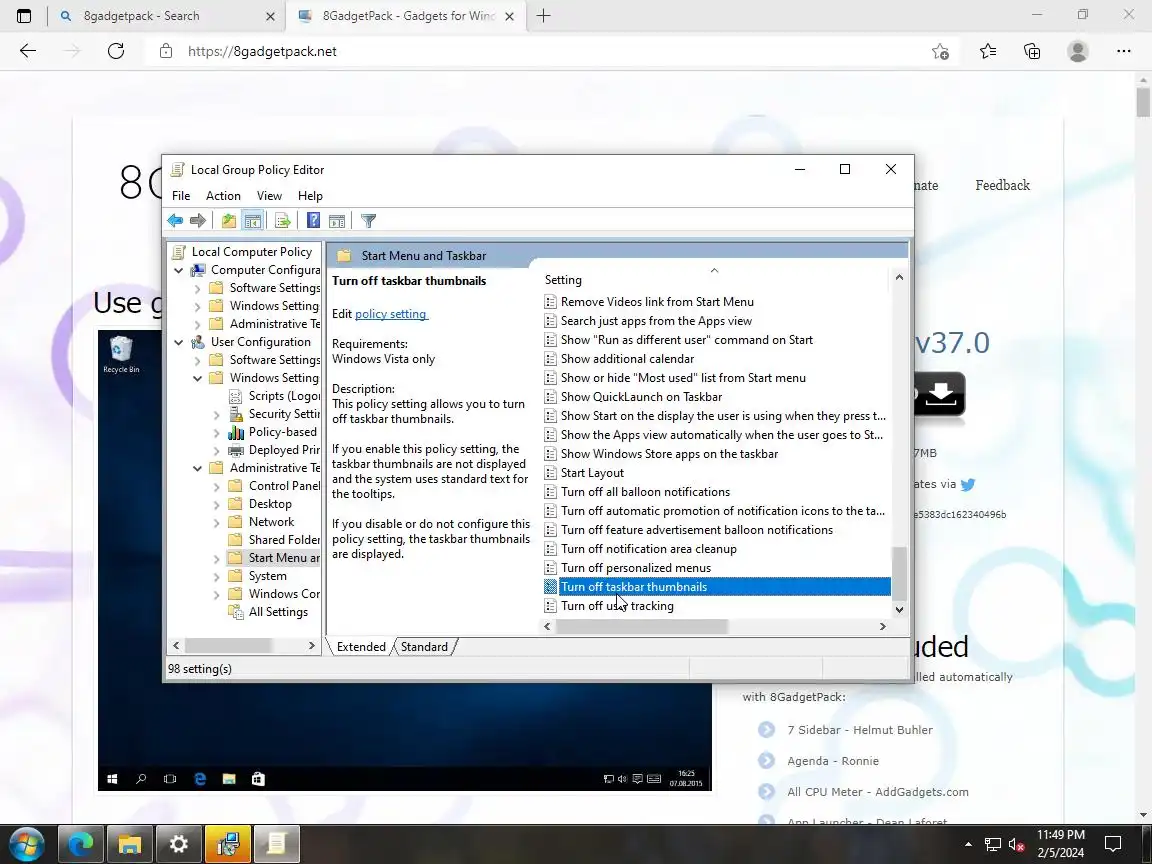Viewport: 1152px width, 864px height.
Task: Click the browser Back arrow
Action: pos(28,51)
